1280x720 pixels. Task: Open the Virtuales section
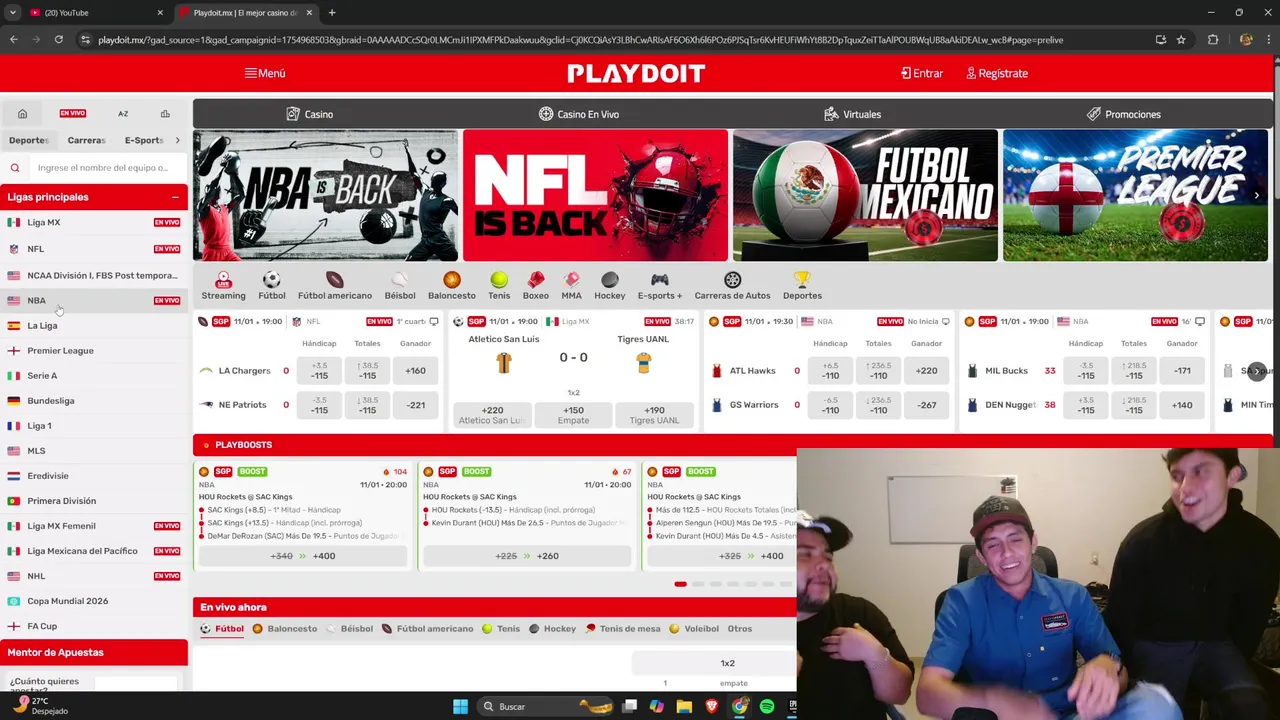852,114
